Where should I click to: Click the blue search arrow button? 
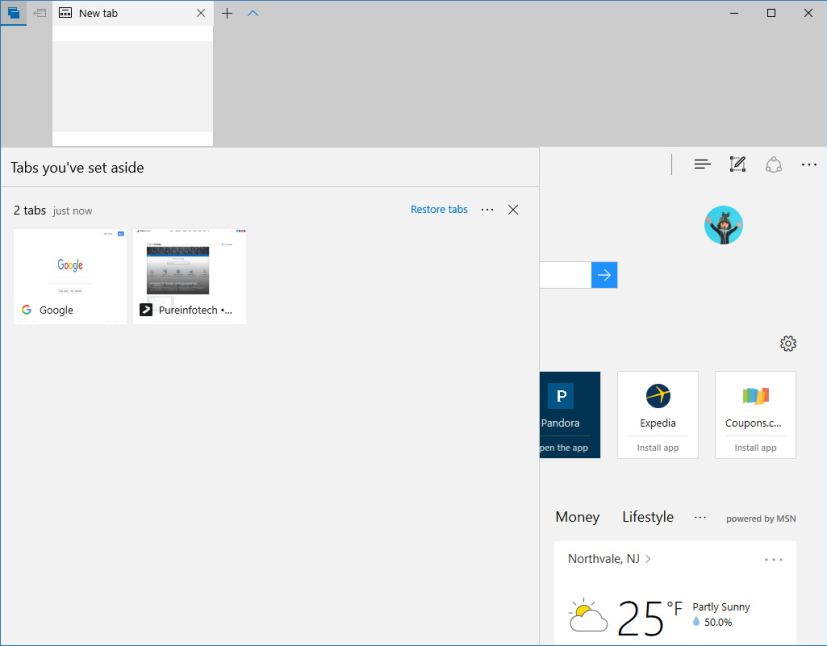[x=604, y=275]
